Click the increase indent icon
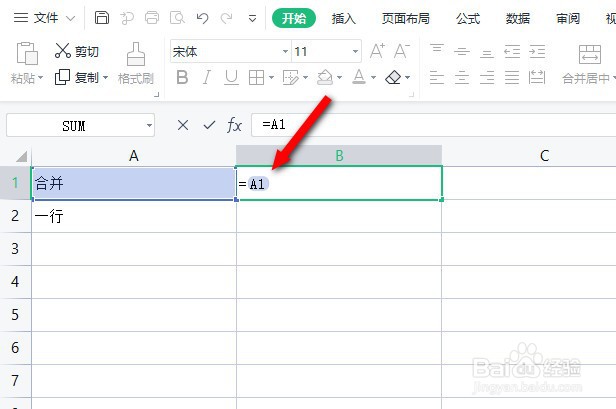 [x=537, y=51]
